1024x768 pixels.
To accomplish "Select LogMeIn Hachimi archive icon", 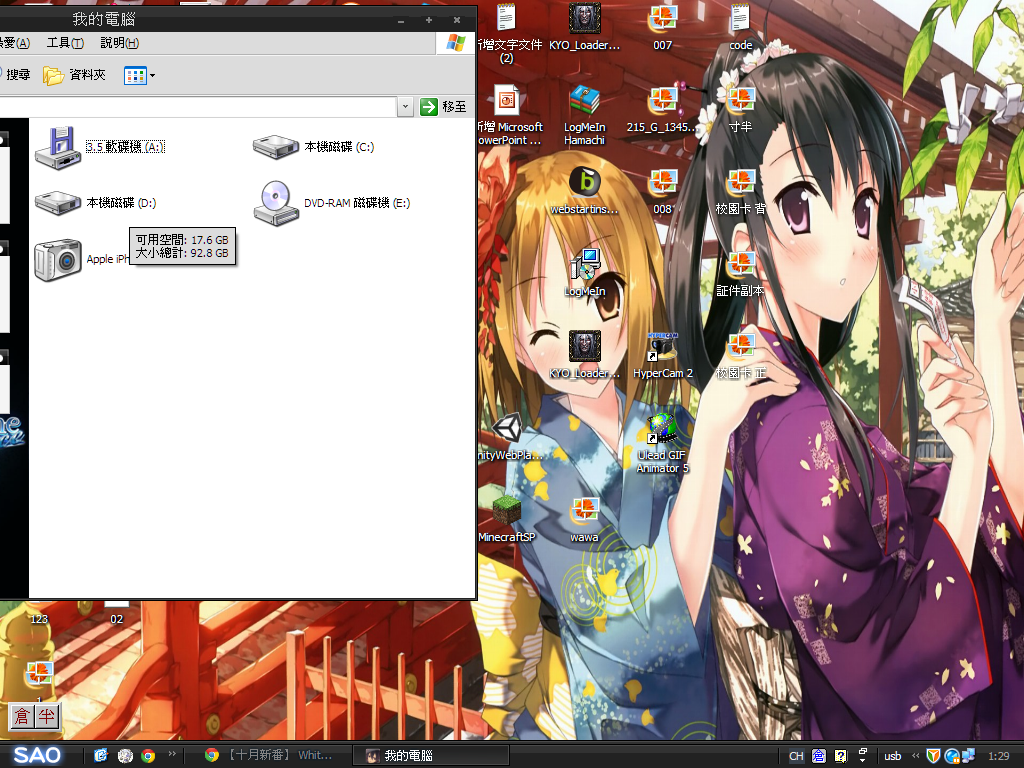I will point(584,102).
